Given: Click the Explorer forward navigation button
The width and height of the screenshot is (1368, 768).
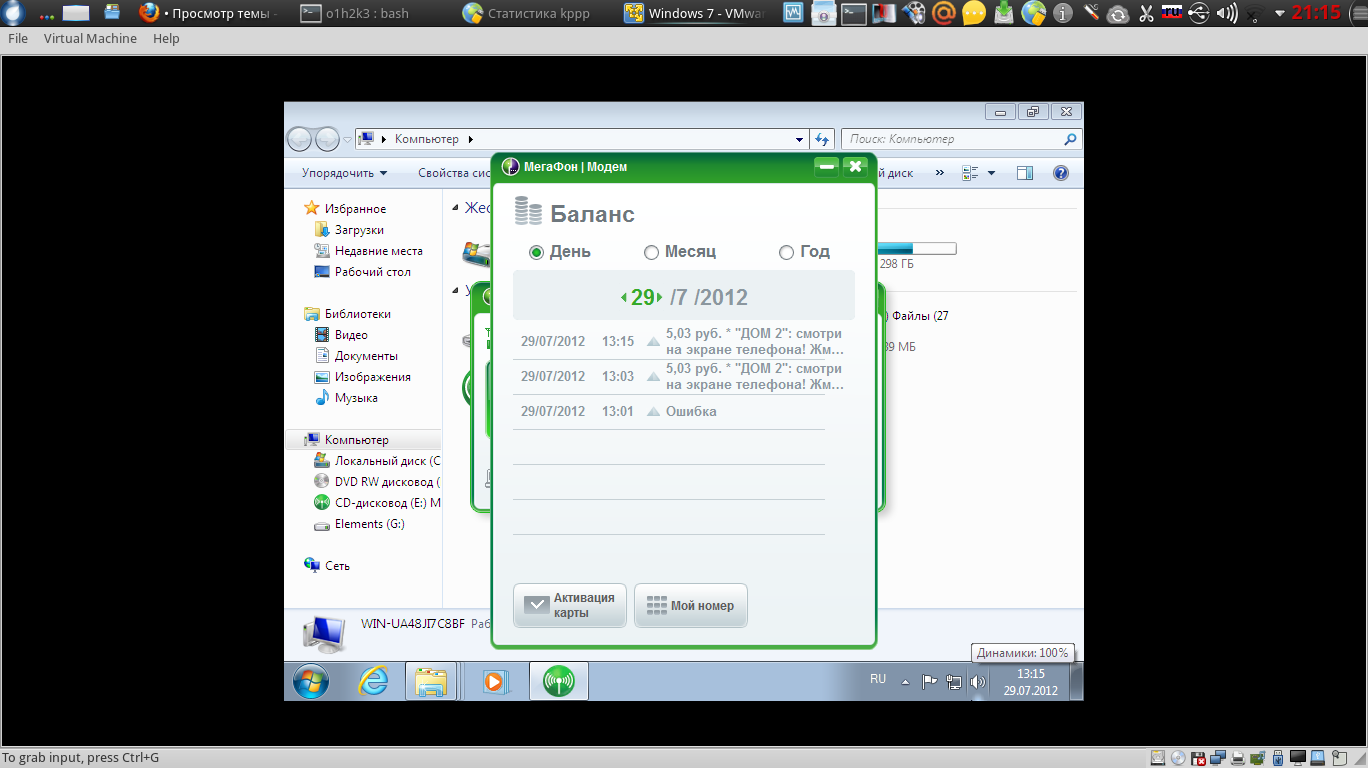Looking at the screenshot, I should [x=327, y=139].
